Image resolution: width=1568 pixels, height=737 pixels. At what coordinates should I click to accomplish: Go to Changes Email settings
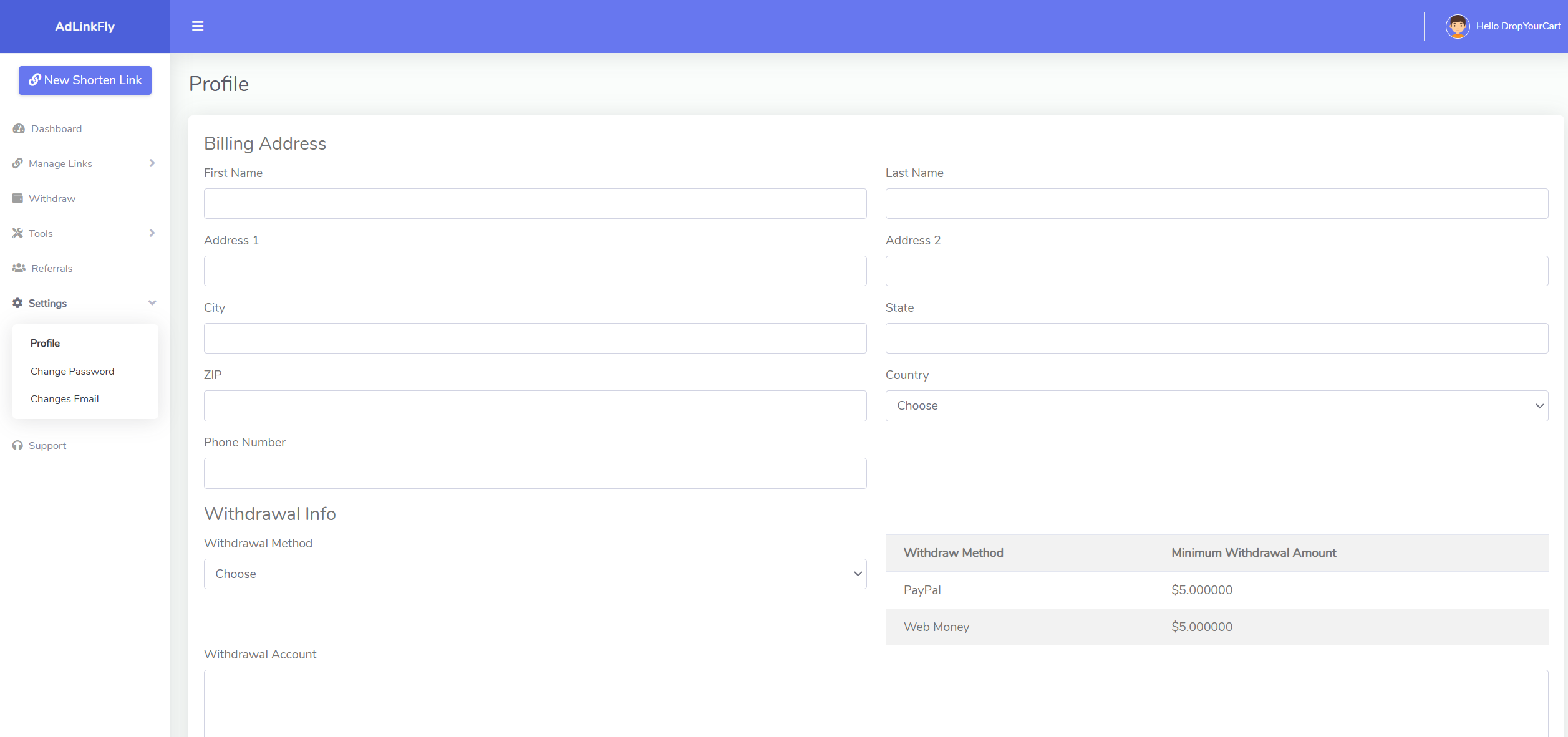click(x=65, y=398)
